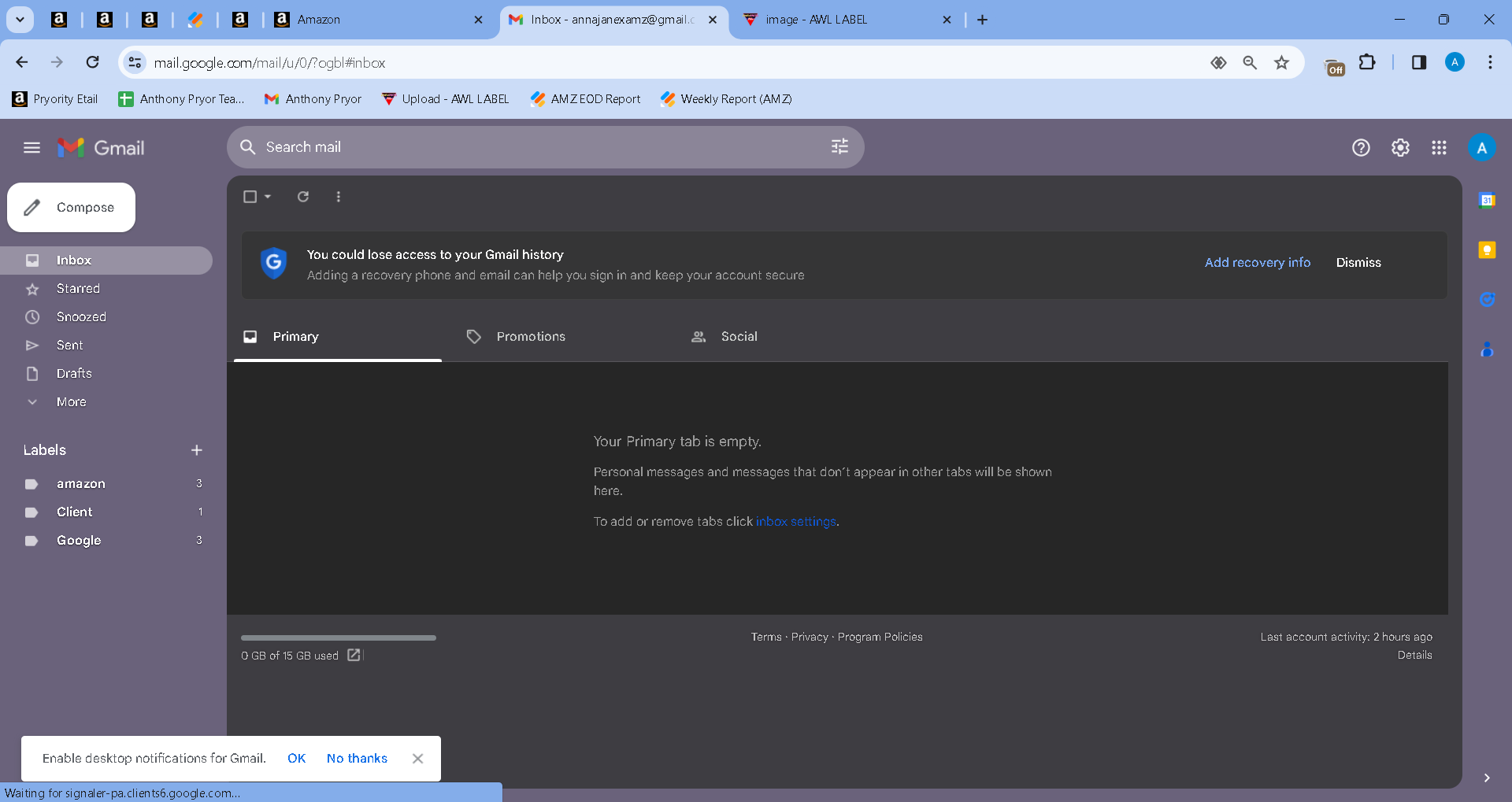The image size is (1512, 802).
Task: Open Google Tasks side panel icon
Action: click(x=1487, y=300)
